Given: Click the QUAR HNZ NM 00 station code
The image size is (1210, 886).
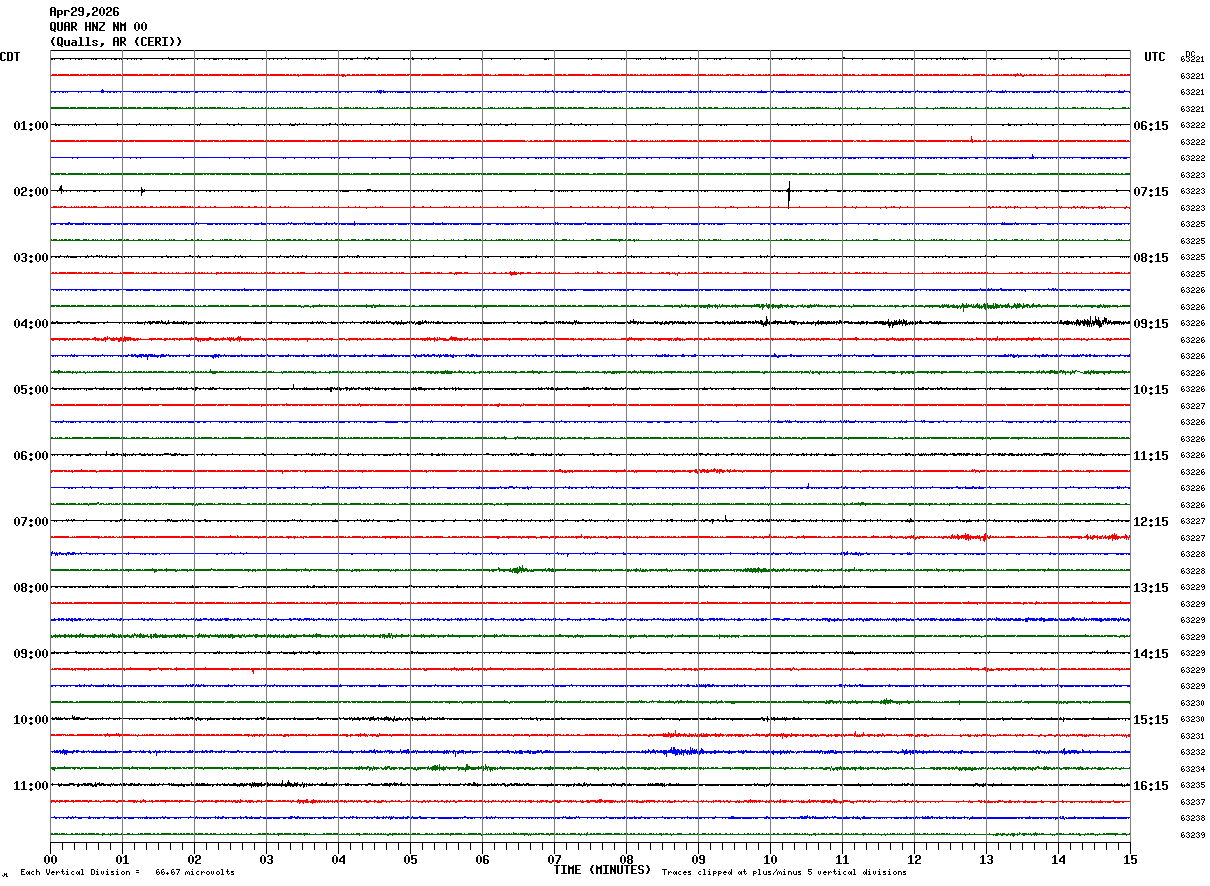Looking at the screenshot, I should pyautogui.click(x=98, y=27).
